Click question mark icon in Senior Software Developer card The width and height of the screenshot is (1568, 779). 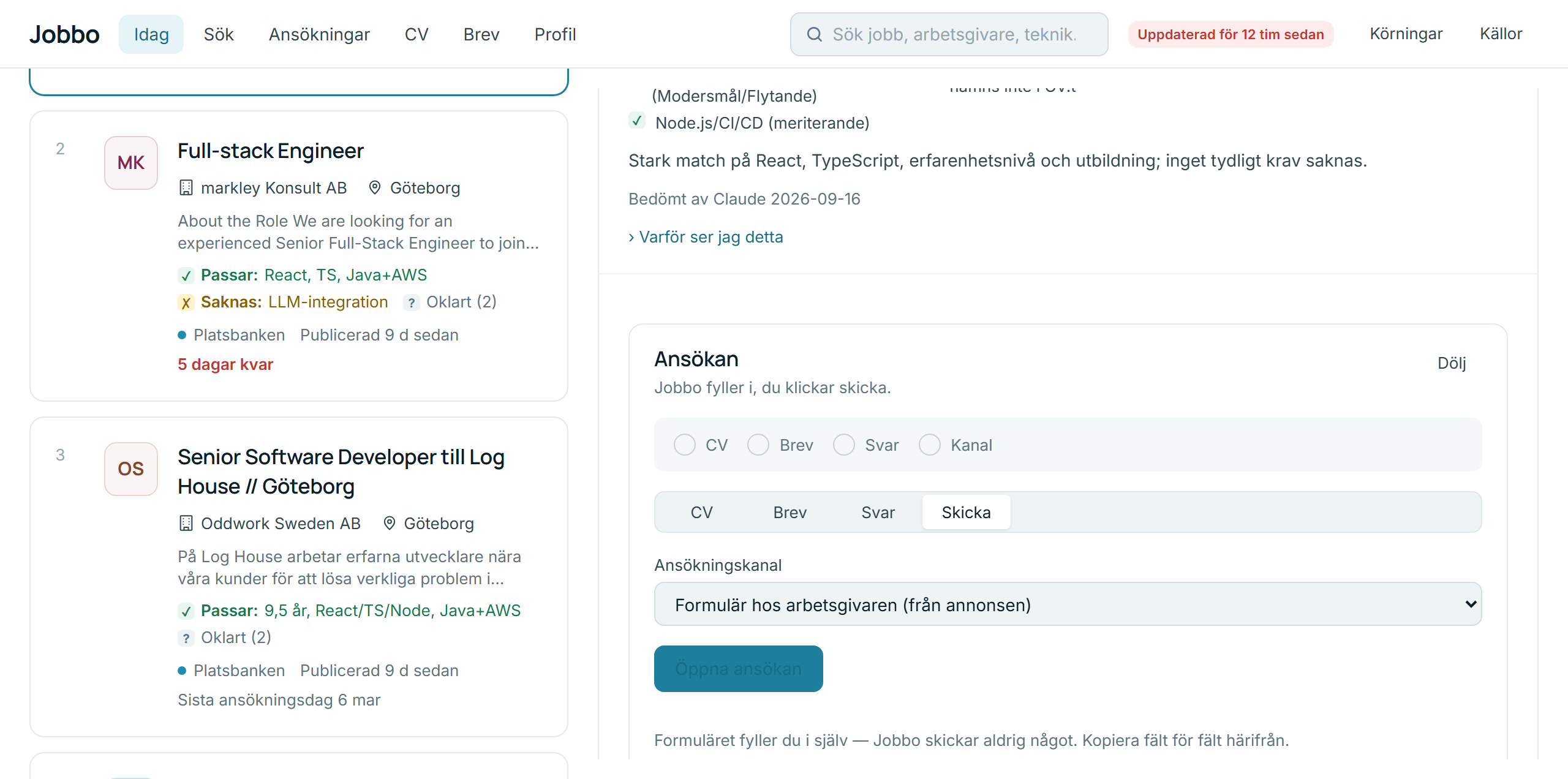186,638
